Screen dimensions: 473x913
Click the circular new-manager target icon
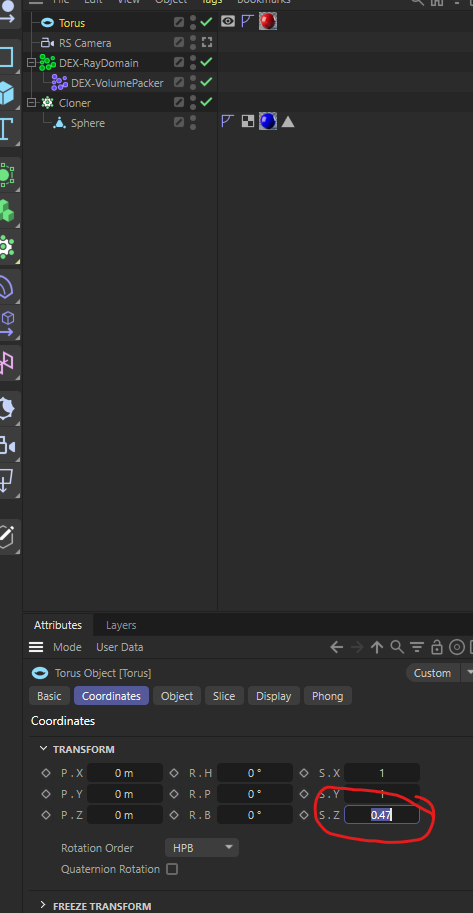(458, 647)
